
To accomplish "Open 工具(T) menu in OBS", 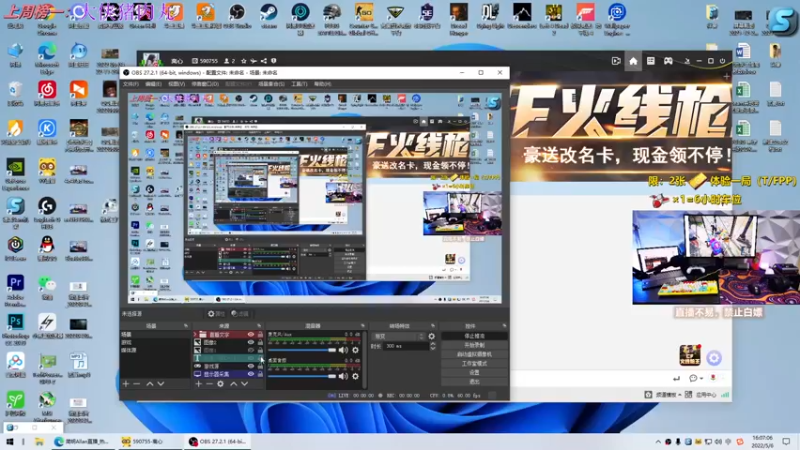I will (299, 84).
